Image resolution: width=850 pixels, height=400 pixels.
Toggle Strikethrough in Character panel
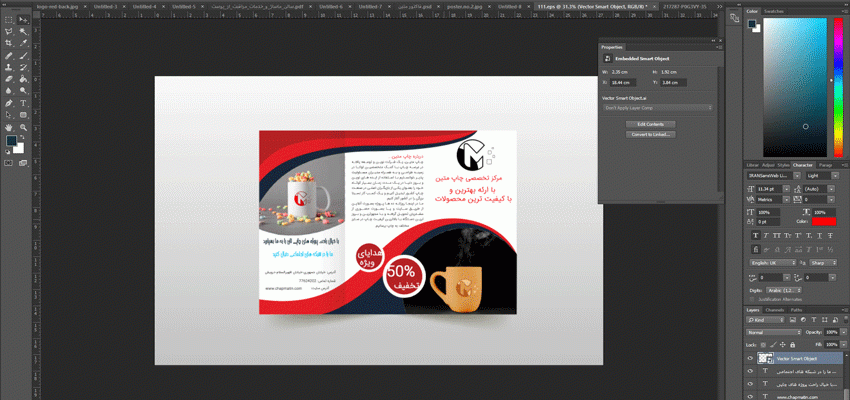point(830,235)
